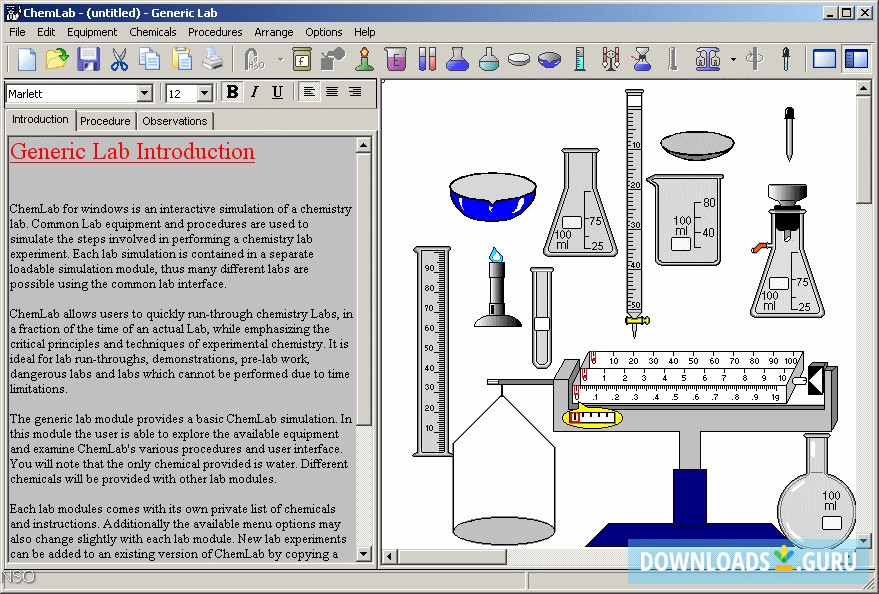Click the water faucet H2O icon

coord(254,59)
